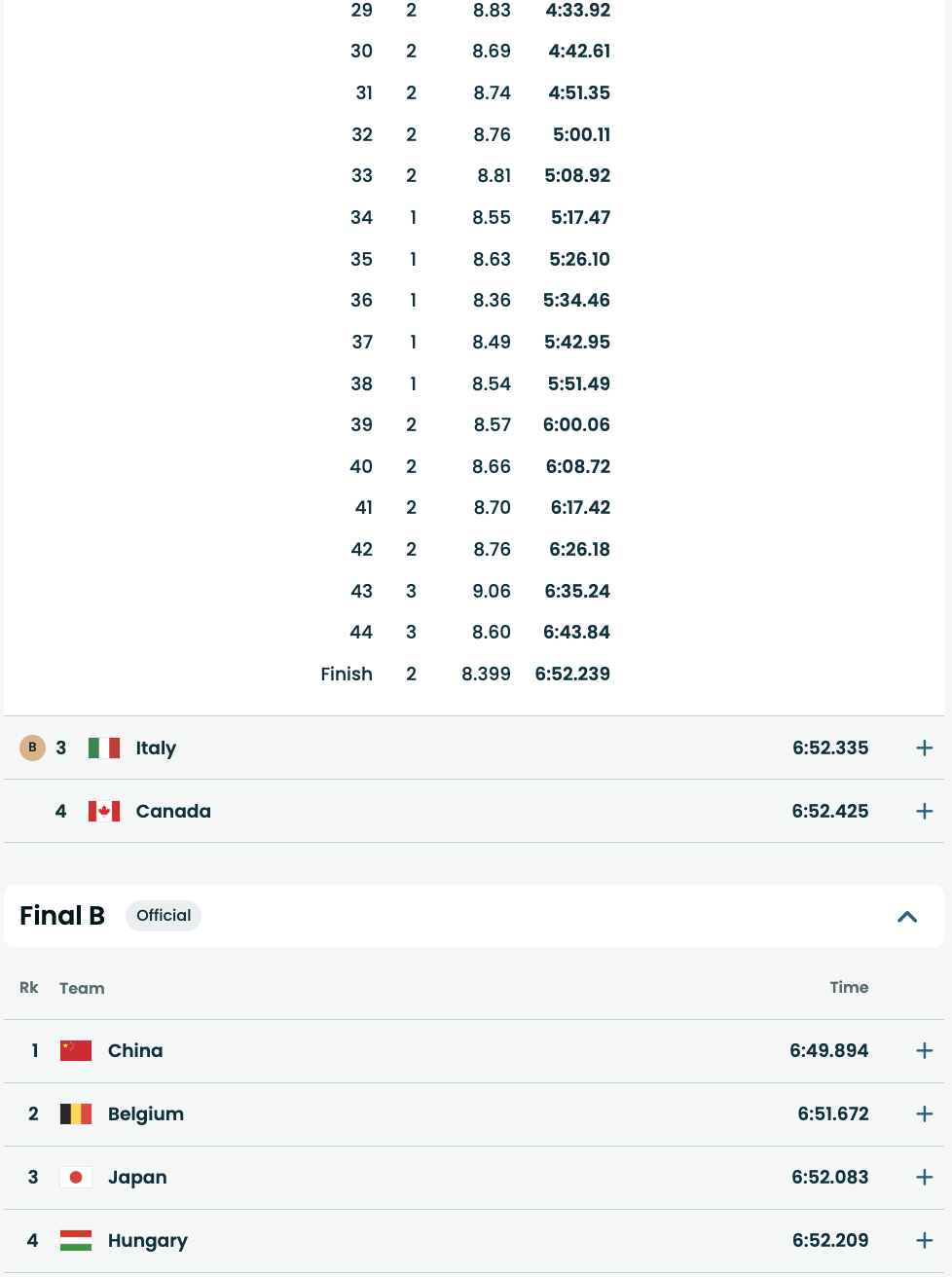952x1277 pixels.
Task: Click the Final B heading
Action: point(62,916)
